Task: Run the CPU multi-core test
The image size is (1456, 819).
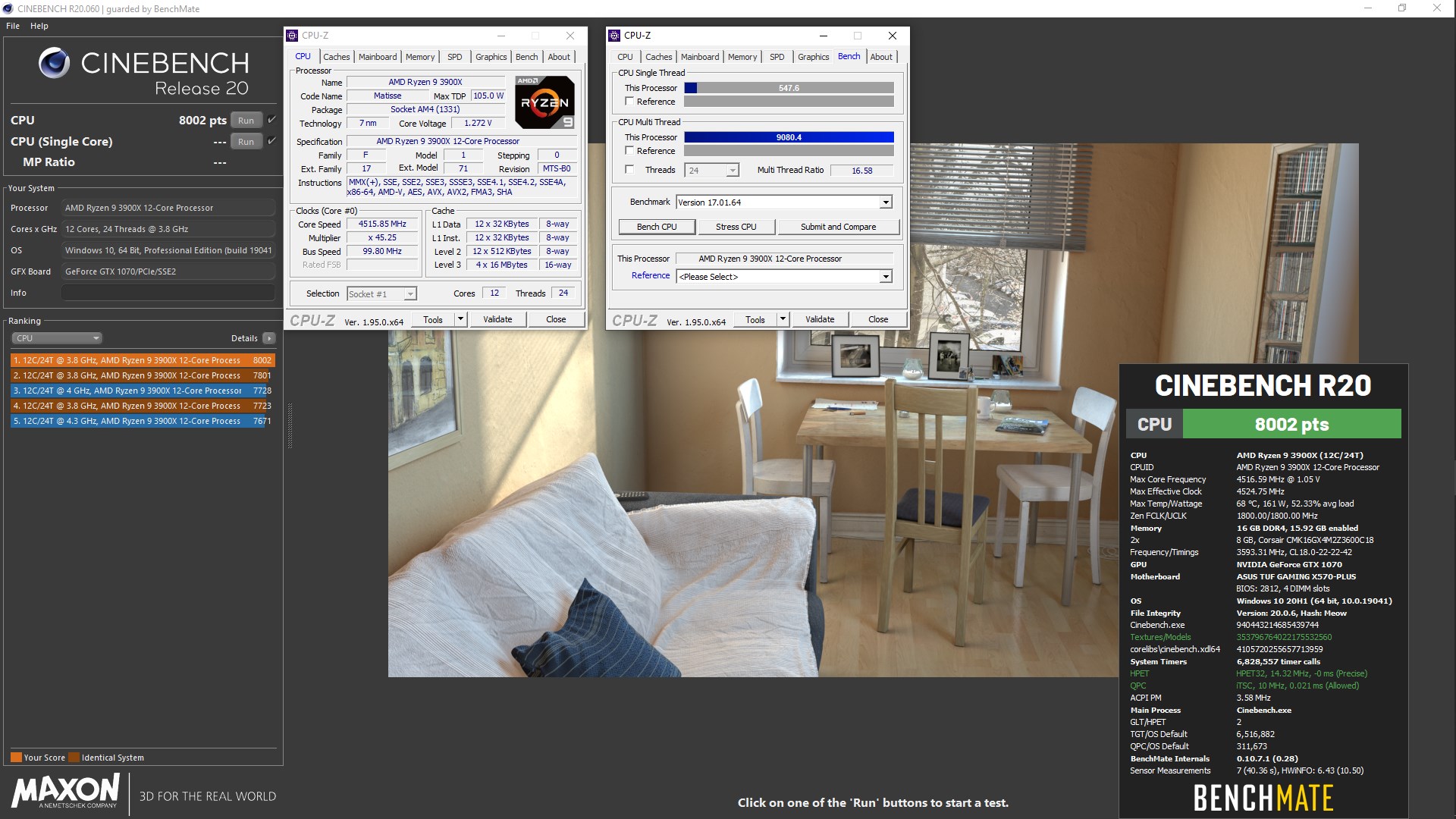Action: coord(246,121)
